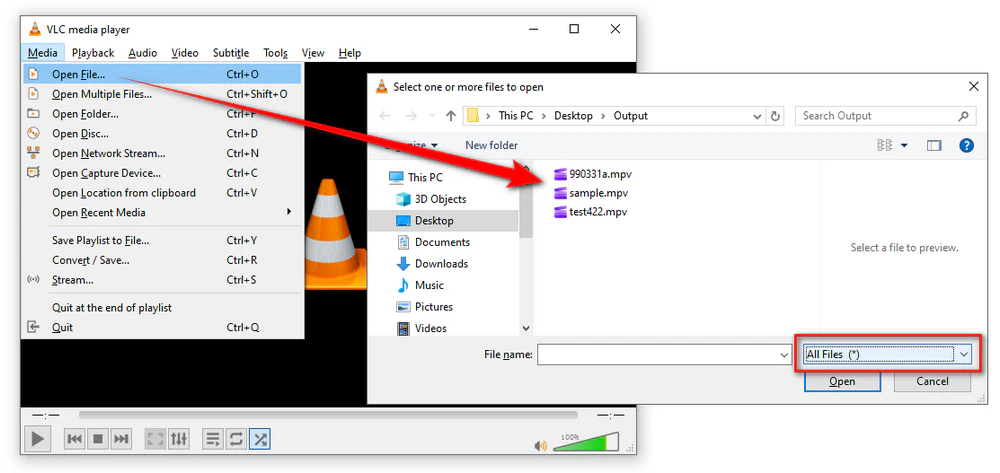
Task: Expand Open Recent Media submenu
Action: point(162,213)
